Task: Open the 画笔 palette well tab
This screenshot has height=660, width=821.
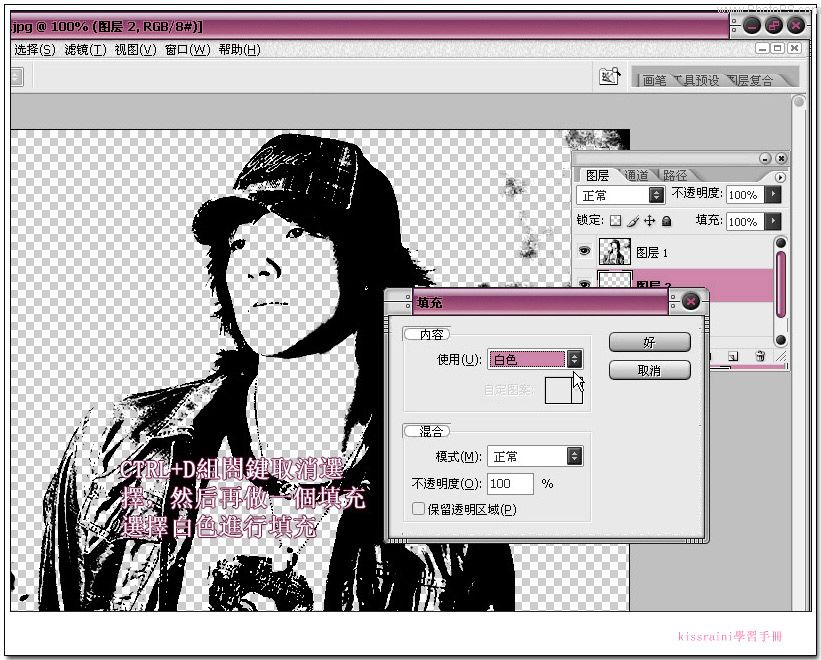Action: pyautogui.click(x=654, y=81)
